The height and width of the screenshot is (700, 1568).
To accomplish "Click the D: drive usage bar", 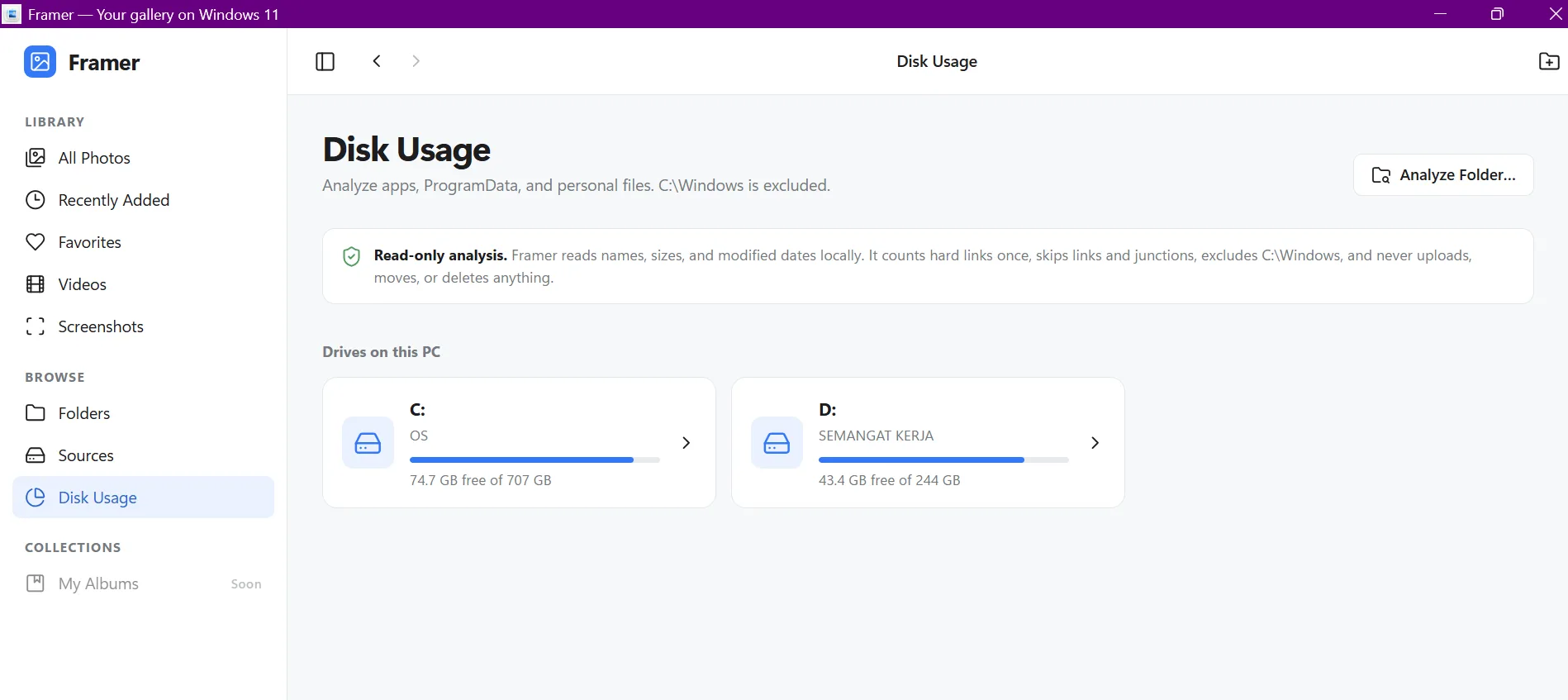I will [943, 460].
